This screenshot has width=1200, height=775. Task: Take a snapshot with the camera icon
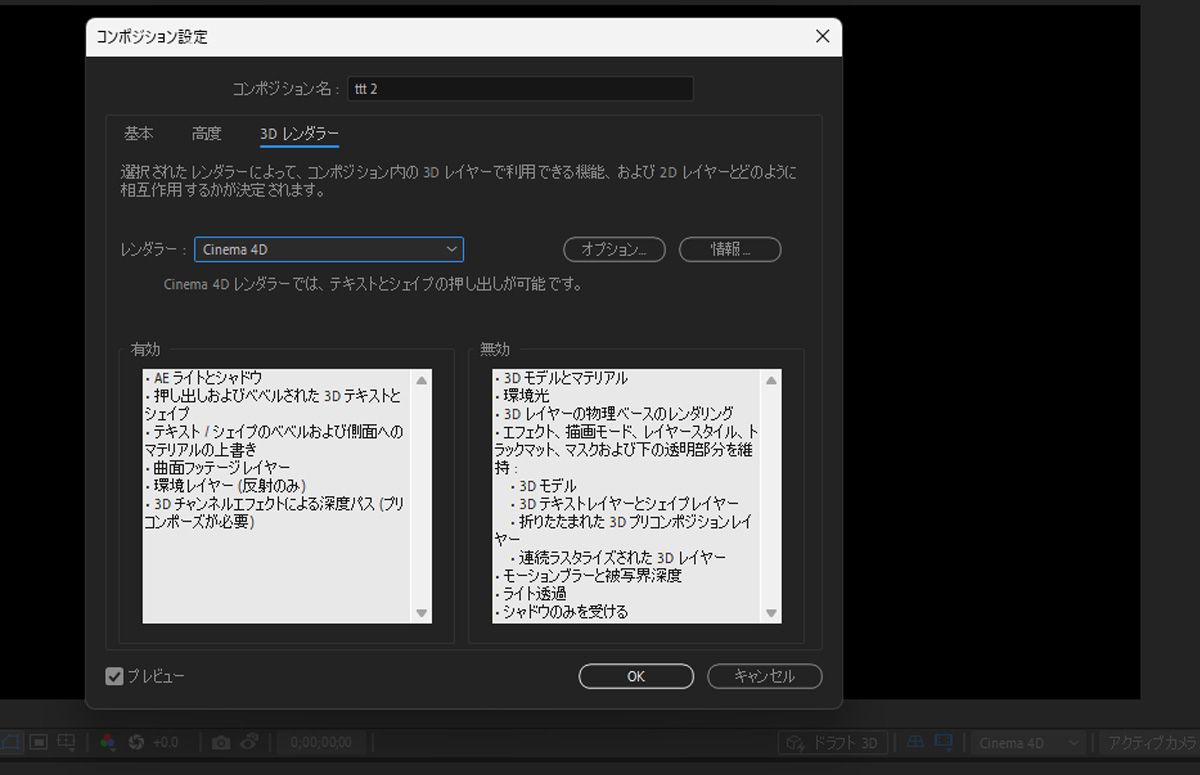coord(222,742)
